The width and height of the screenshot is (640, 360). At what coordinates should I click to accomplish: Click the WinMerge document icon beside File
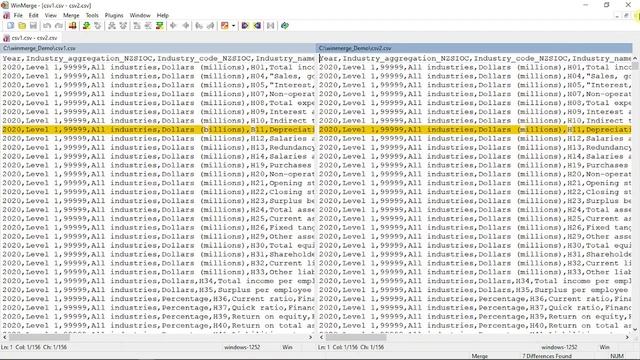click(6, 16)
